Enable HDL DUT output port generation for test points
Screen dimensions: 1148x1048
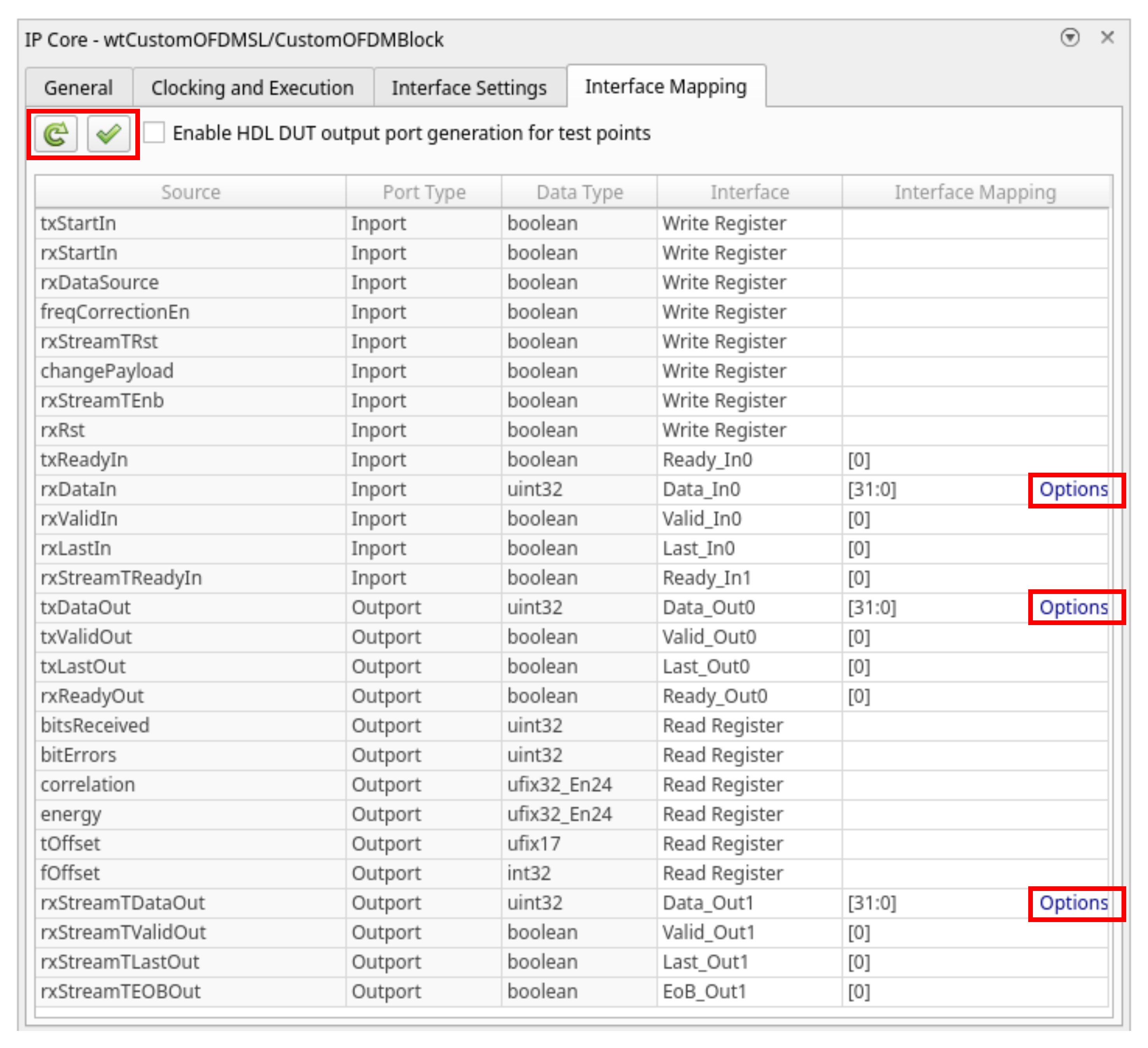click(154, 133)
